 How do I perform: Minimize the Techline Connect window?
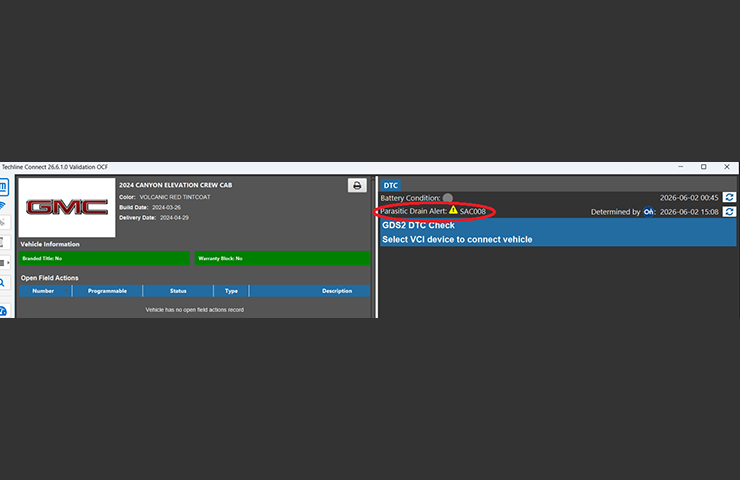[x=681, y=167]
